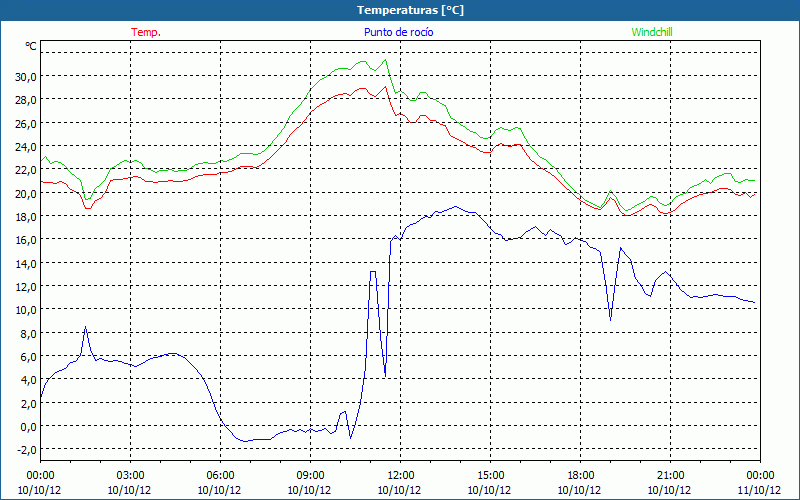Click the '0,0' y-axis value
The image size is (800, 500).
click(x=28, y=427)
